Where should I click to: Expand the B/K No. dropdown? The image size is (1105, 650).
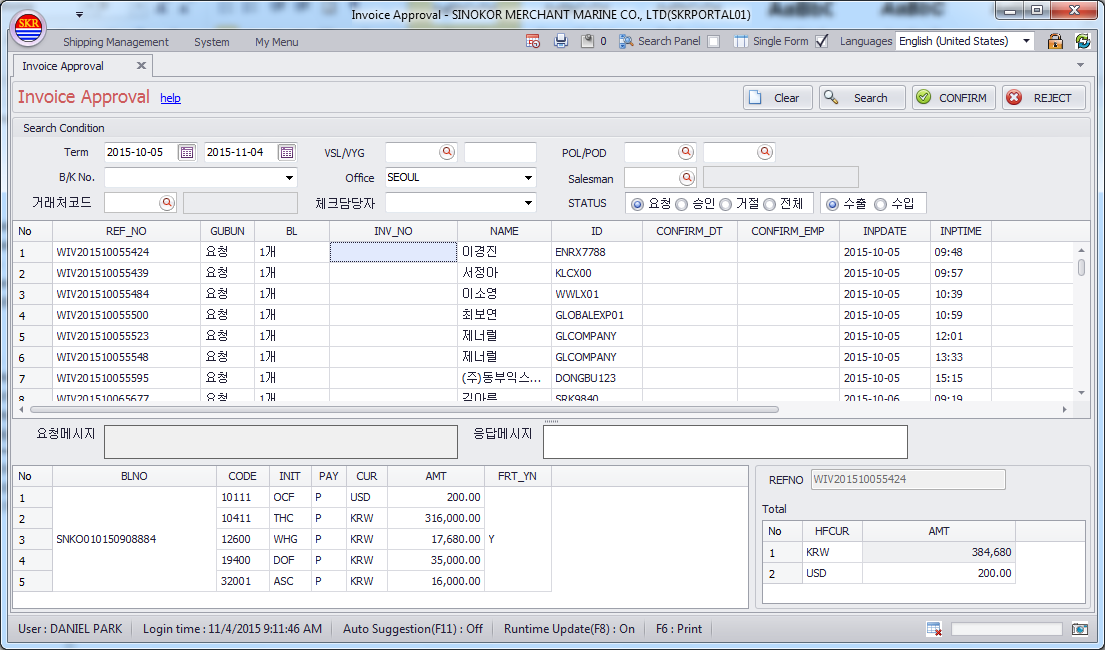click(290, 178)
